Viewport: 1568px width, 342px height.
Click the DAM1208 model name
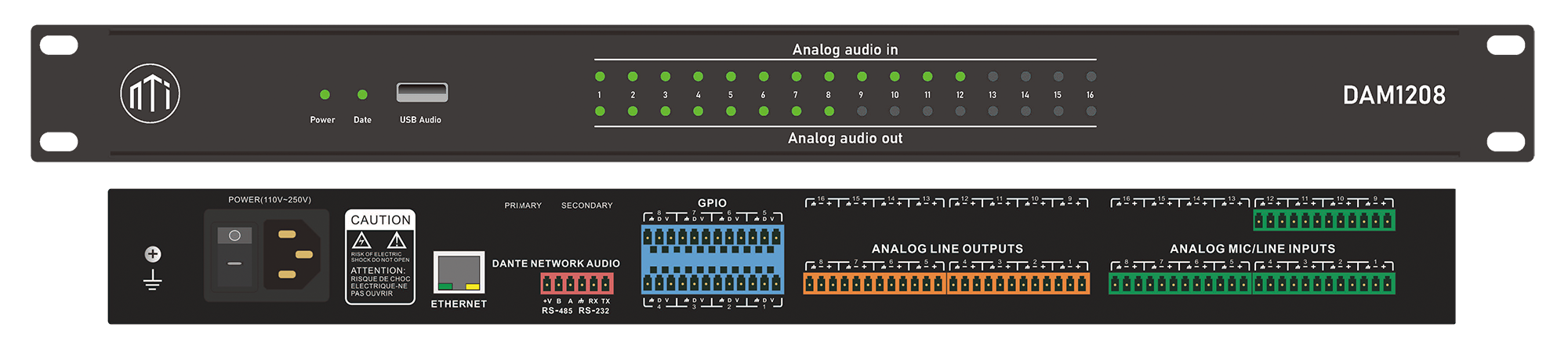1393,96
